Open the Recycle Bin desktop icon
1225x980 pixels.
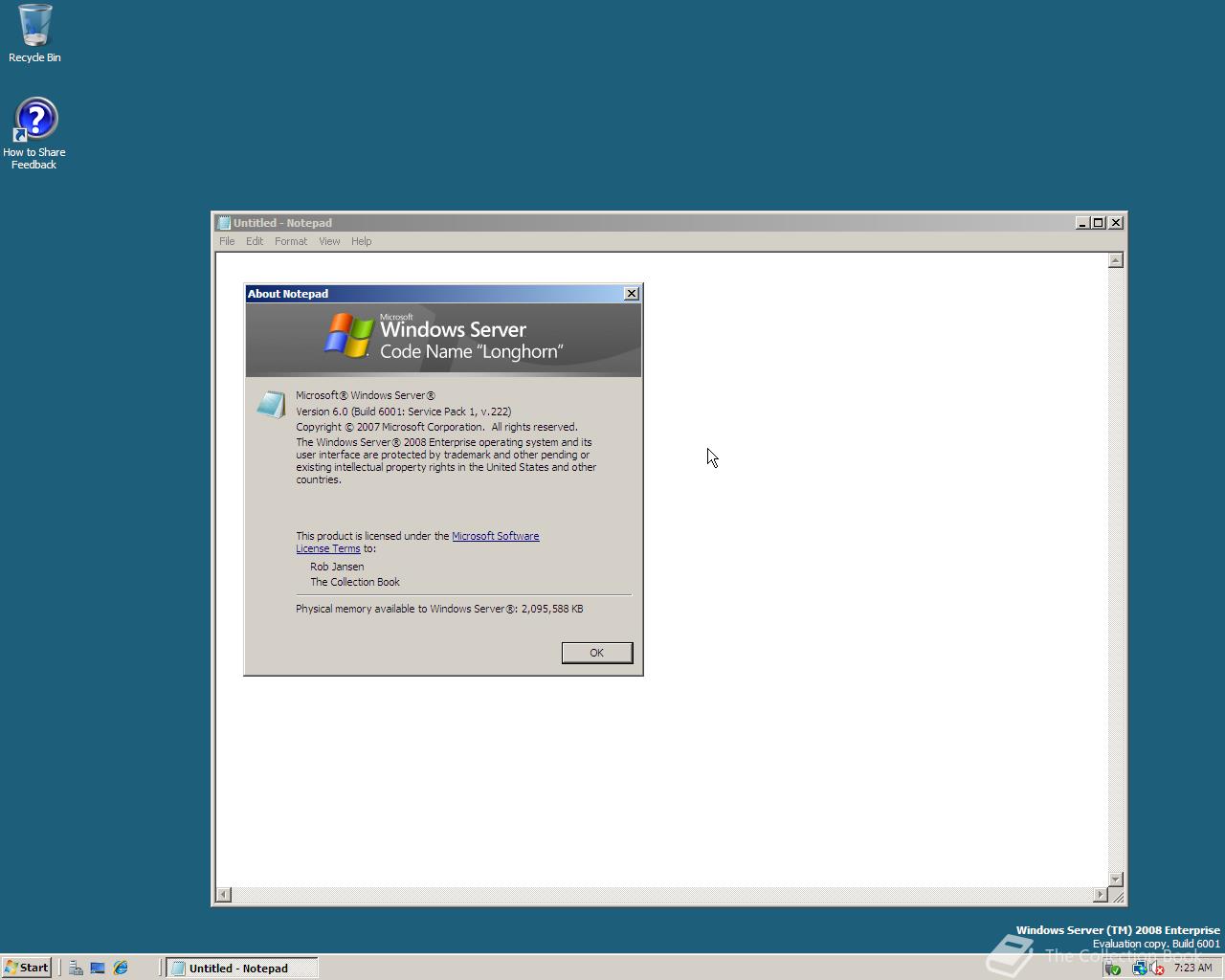34,33
